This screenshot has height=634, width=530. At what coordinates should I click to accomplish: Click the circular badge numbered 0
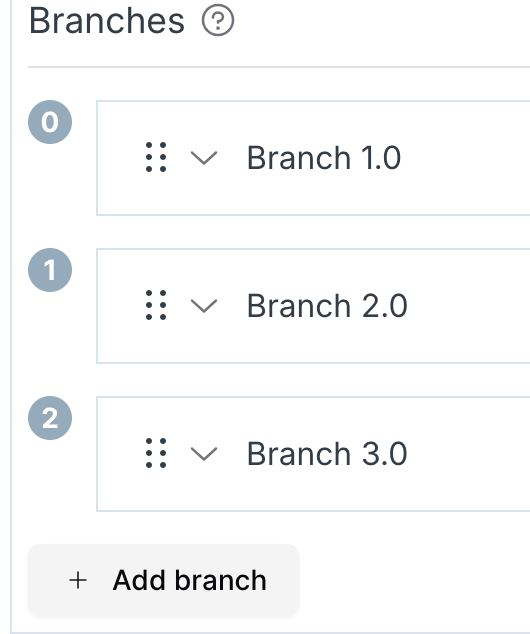[x=50, y=122]
